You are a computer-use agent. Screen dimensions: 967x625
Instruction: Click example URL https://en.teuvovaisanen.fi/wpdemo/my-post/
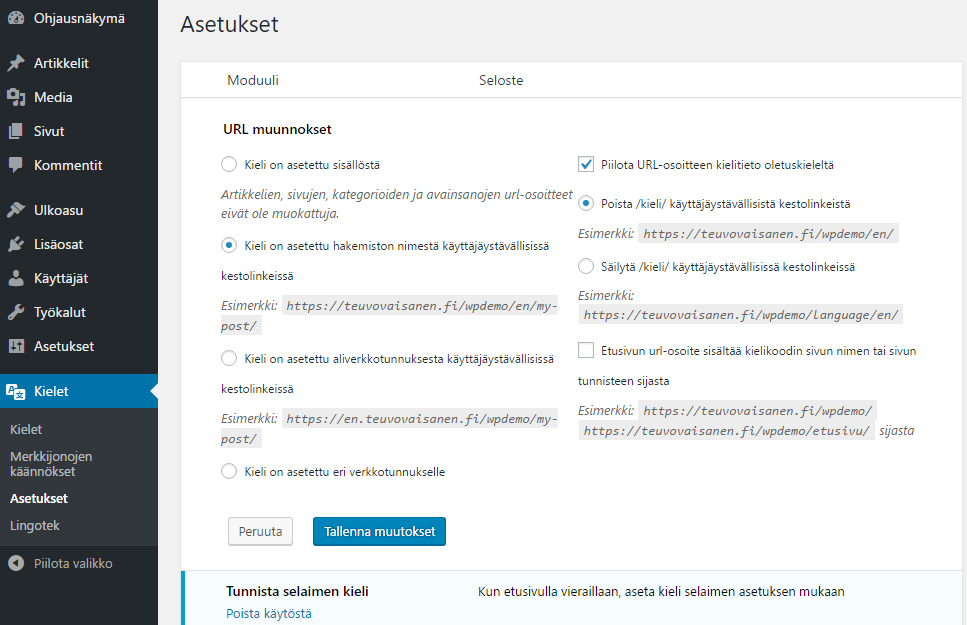pos(390,428)
